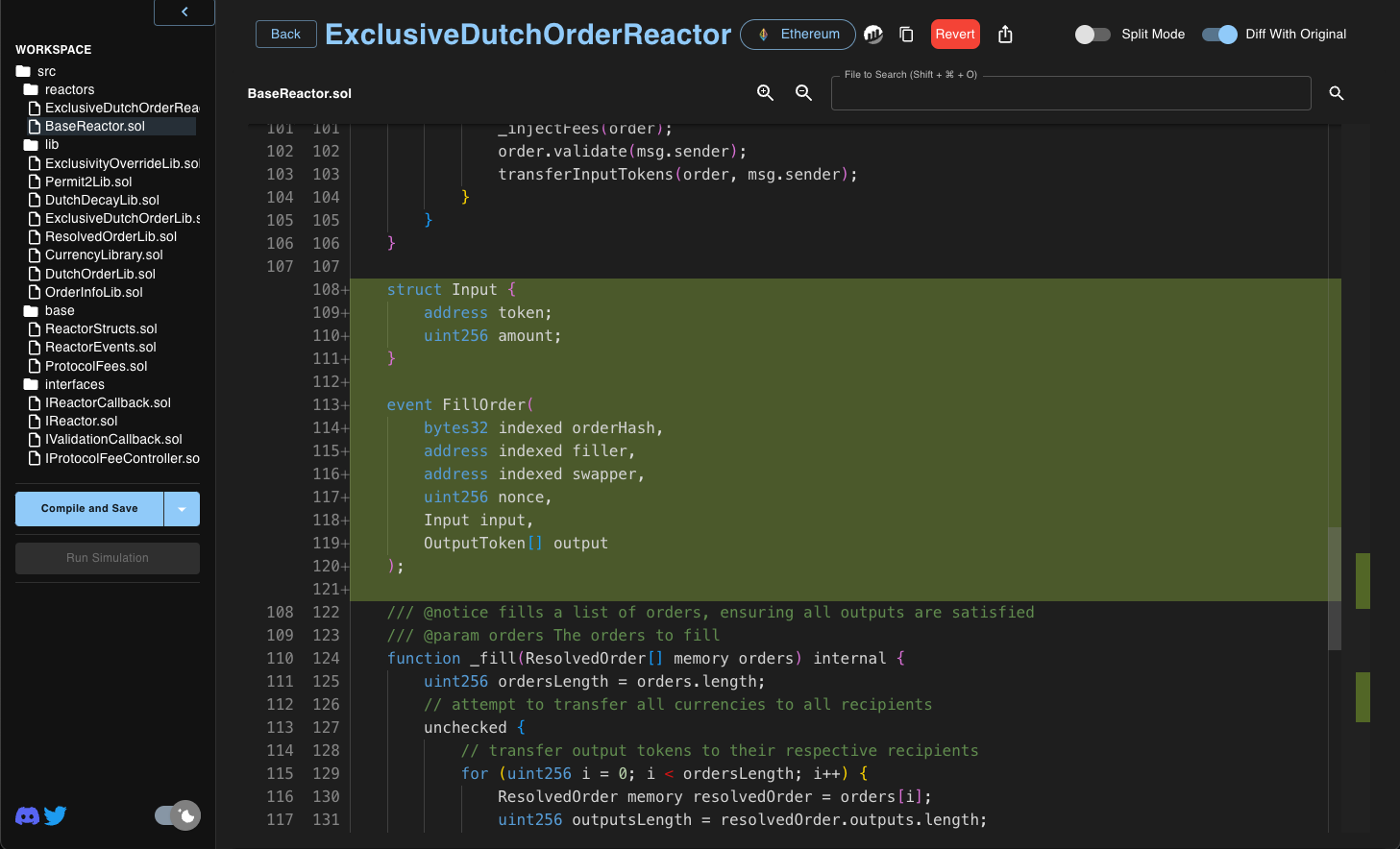1400x849 pixels.
Task: Click the Back button
Action: 285,35
